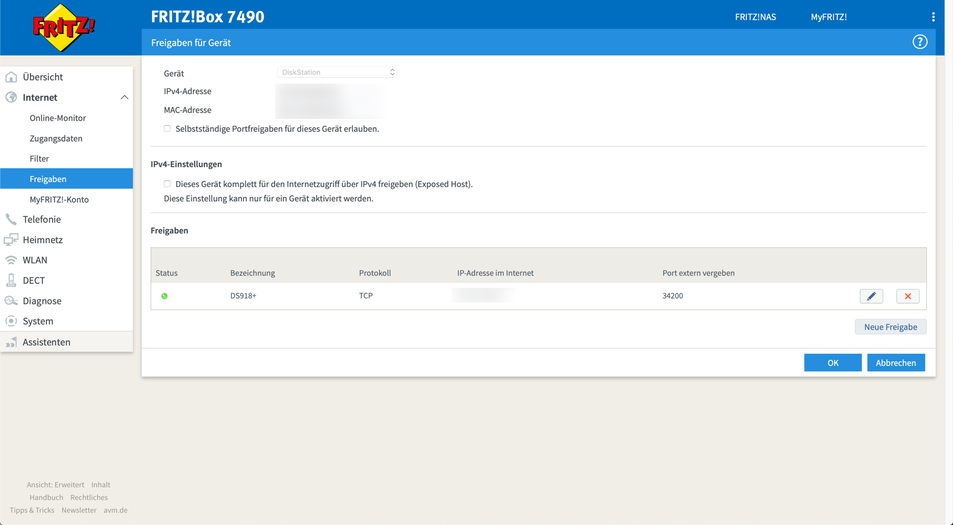The height and width of the screenshot is (525, 953).
Task: Open the Gerät DiskStation dropdown
Action: click(337, 72)
